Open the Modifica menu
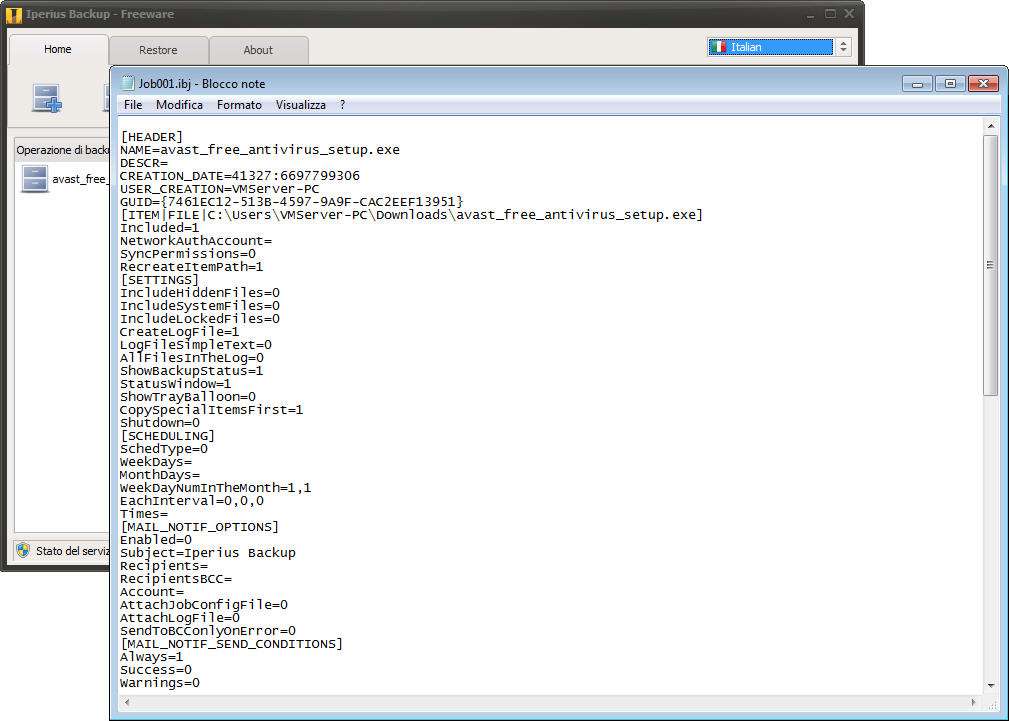The image size is (1009, 721). 179,105
